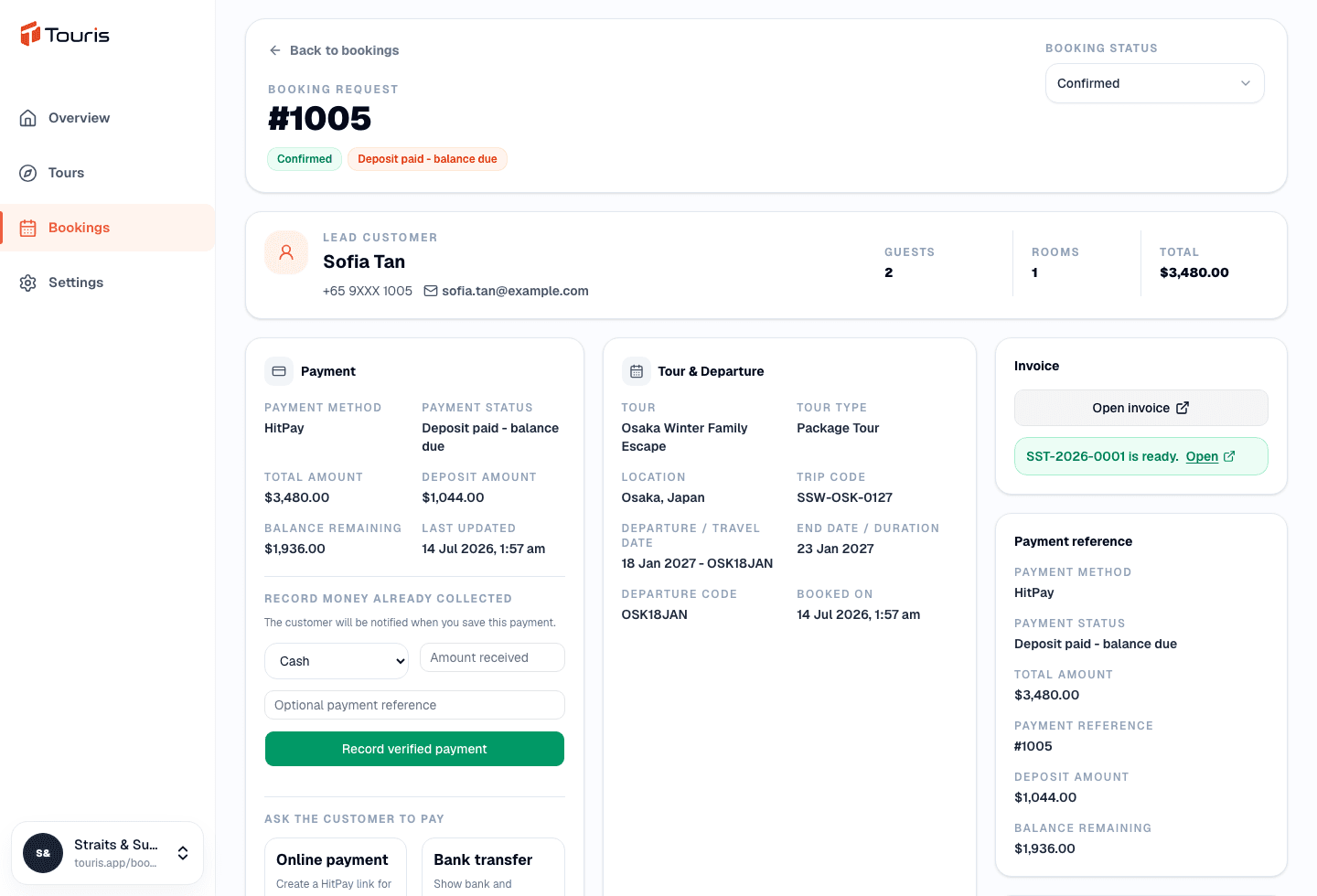
Task: Click the customer name Sofia Tan
Action: pyautogui.click(x=364, y=261)
